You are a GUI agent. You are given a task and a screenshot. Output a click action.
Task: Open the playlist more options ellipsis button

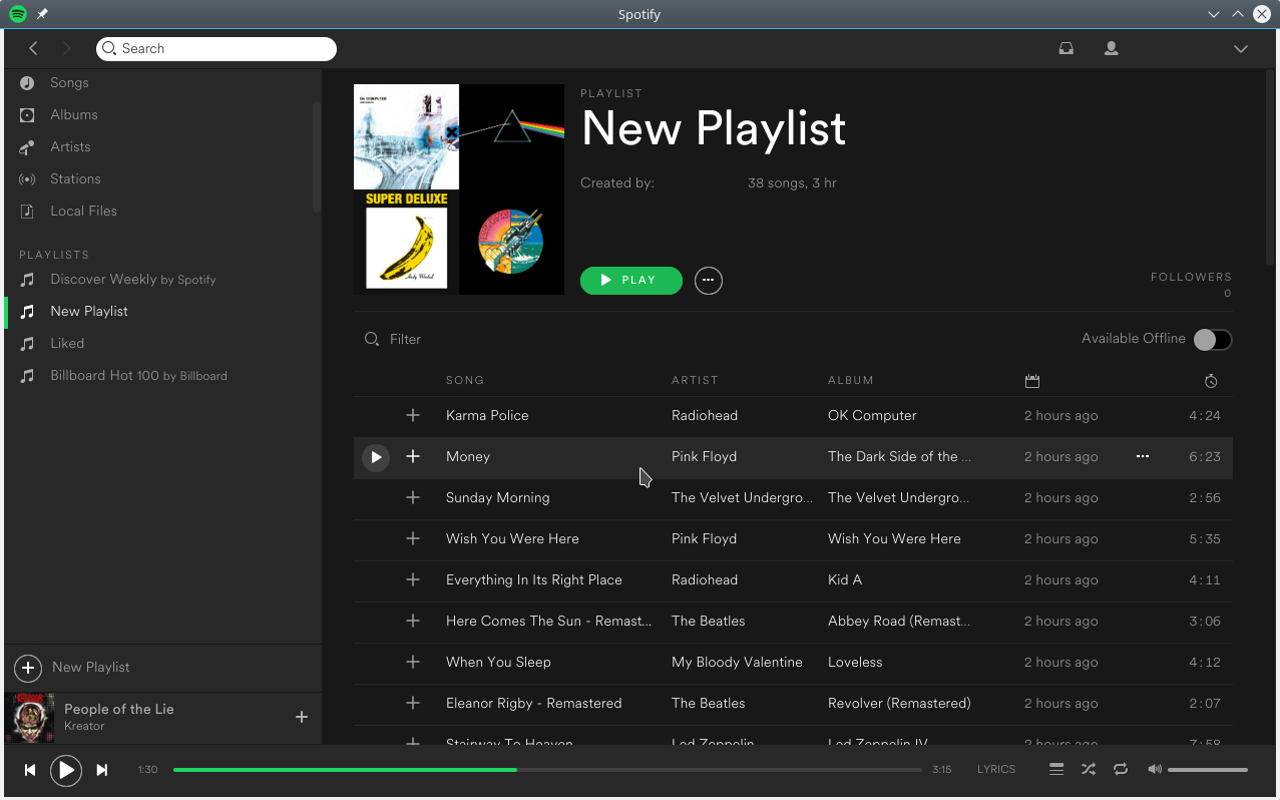[x=708, y=280]
